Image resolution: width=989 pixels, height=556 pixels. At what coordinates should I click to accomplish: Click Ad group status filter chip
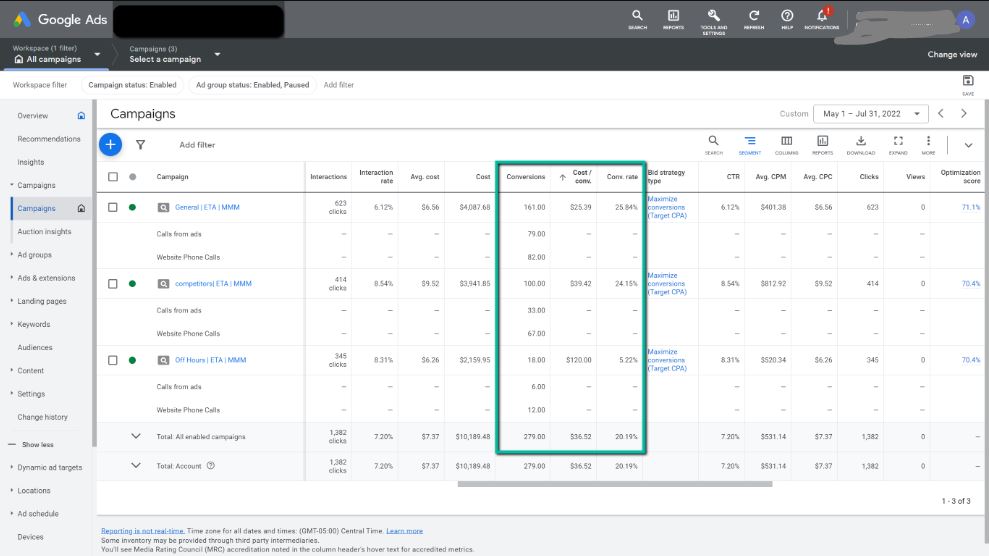tap(252, 84)
